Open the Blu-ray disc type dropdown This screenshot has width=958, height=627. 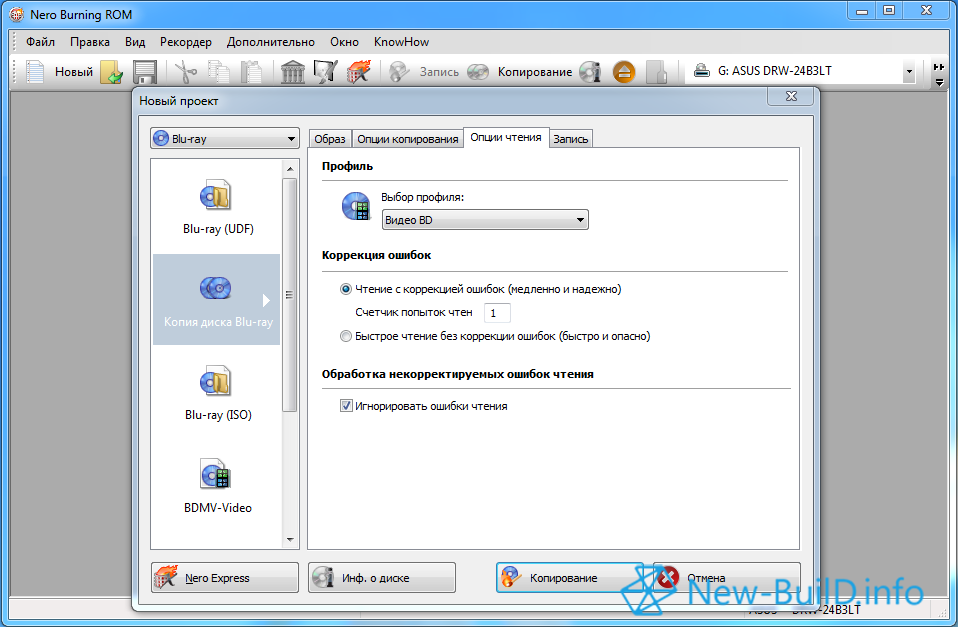click(225, 139)
